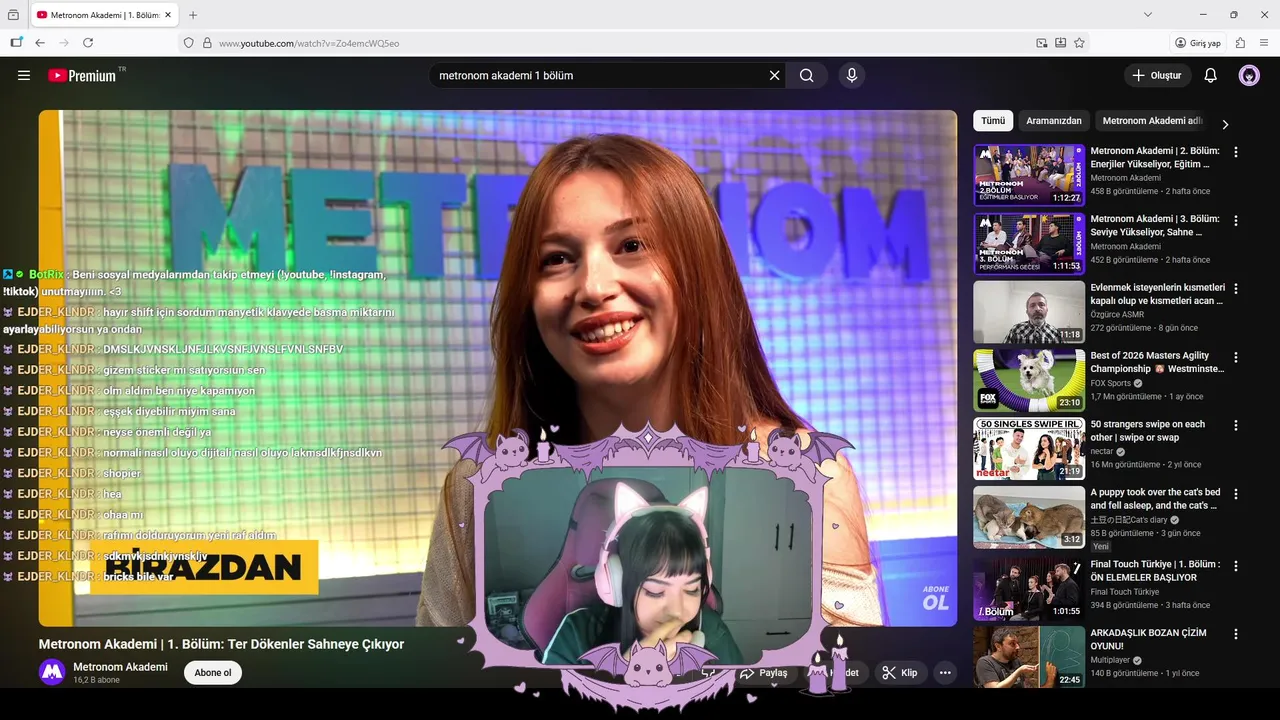This screenshot has width=1280, height=720.
Task: Select the Metronom Akademi adlı chip
Action: tap(1152, 120)
